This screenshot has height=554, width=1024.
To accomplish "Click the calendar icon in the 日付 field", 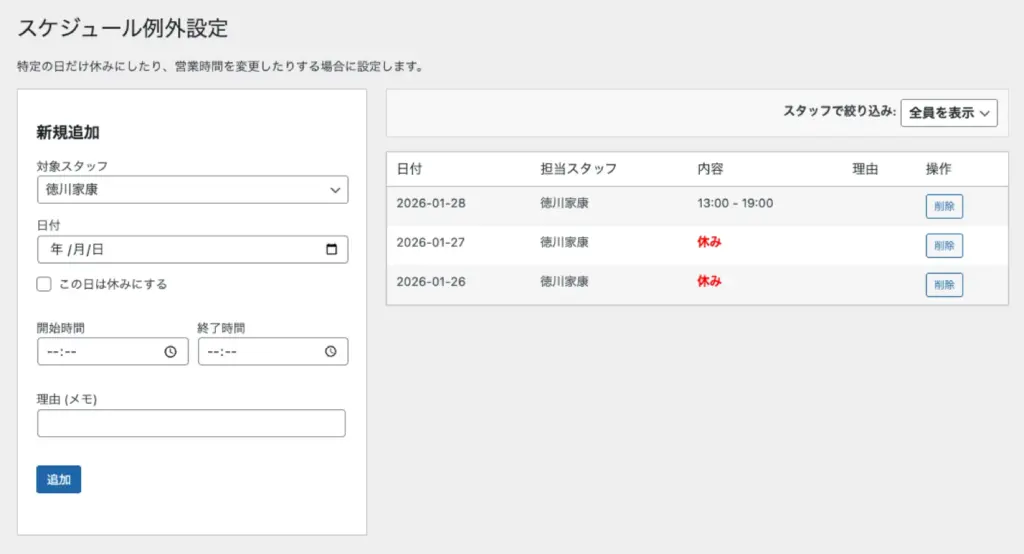I will (x=331, y=250).
